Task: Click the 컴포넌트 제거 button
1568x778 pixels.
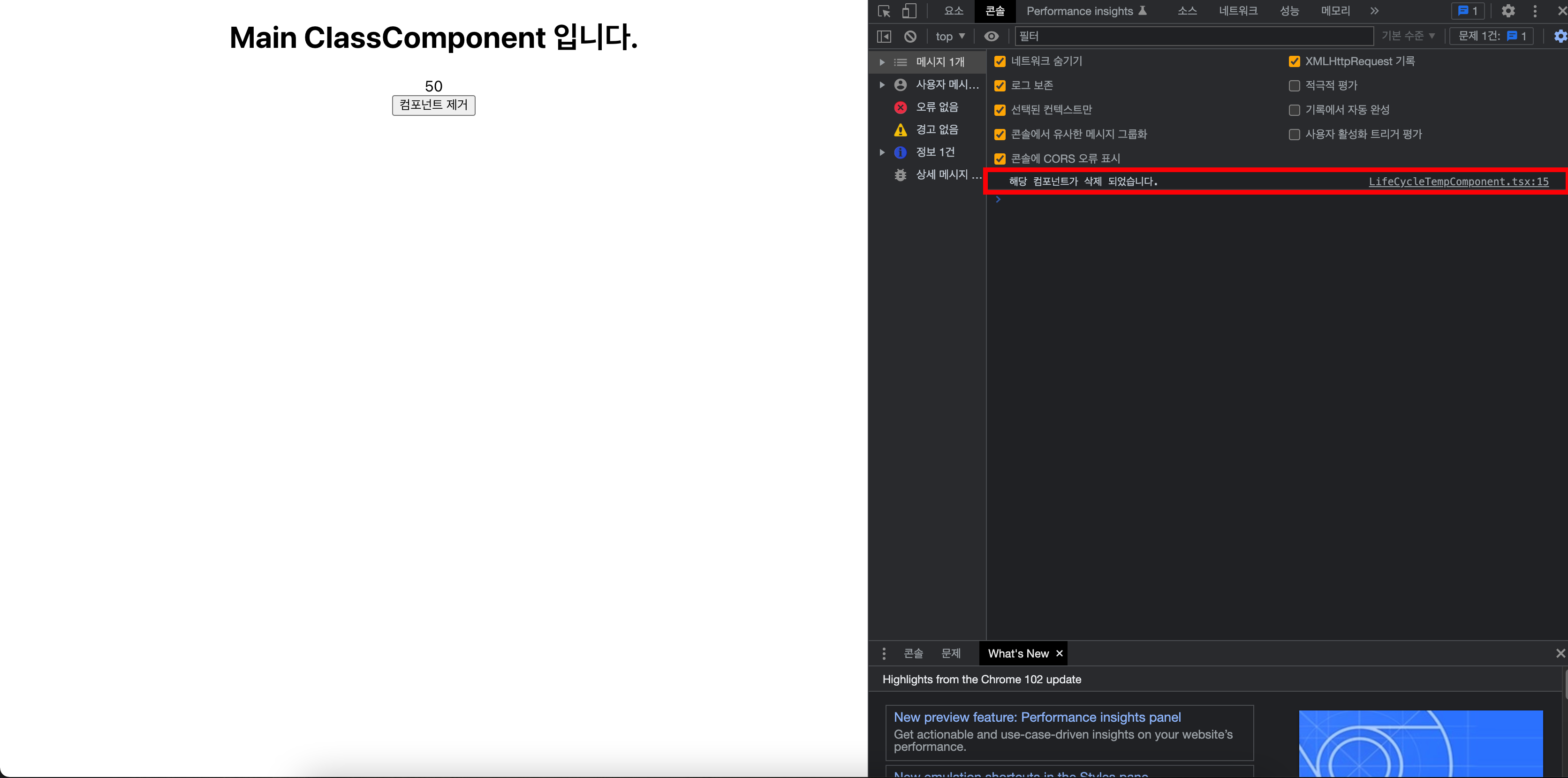Action: [433, 106]
